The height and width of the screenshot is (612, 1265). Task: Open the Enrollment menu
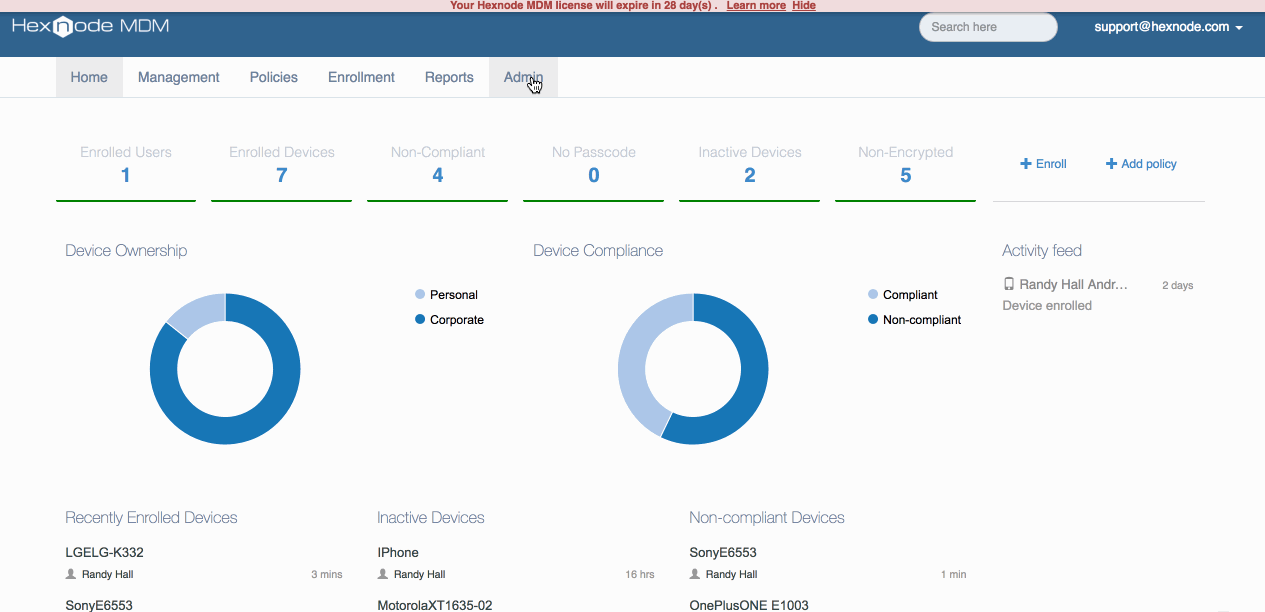point(361,77)
